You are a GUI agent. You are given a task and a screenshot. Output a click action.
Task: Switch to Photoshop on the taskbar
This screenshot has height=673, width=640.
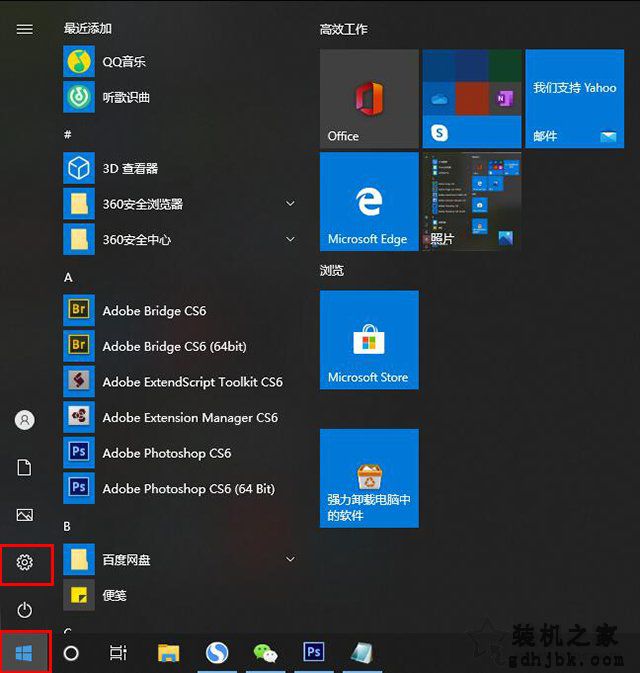(314, 652)
